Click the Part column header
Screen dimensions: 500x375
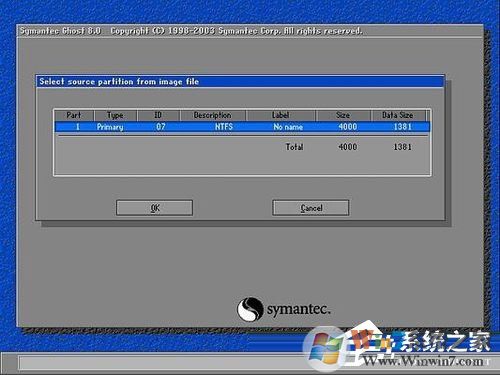pyautogui.click(x=74, y=115)
